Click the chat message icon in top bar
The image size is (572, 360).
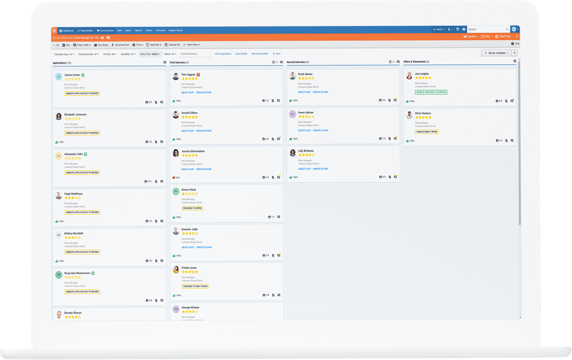[x=464, y=30]
